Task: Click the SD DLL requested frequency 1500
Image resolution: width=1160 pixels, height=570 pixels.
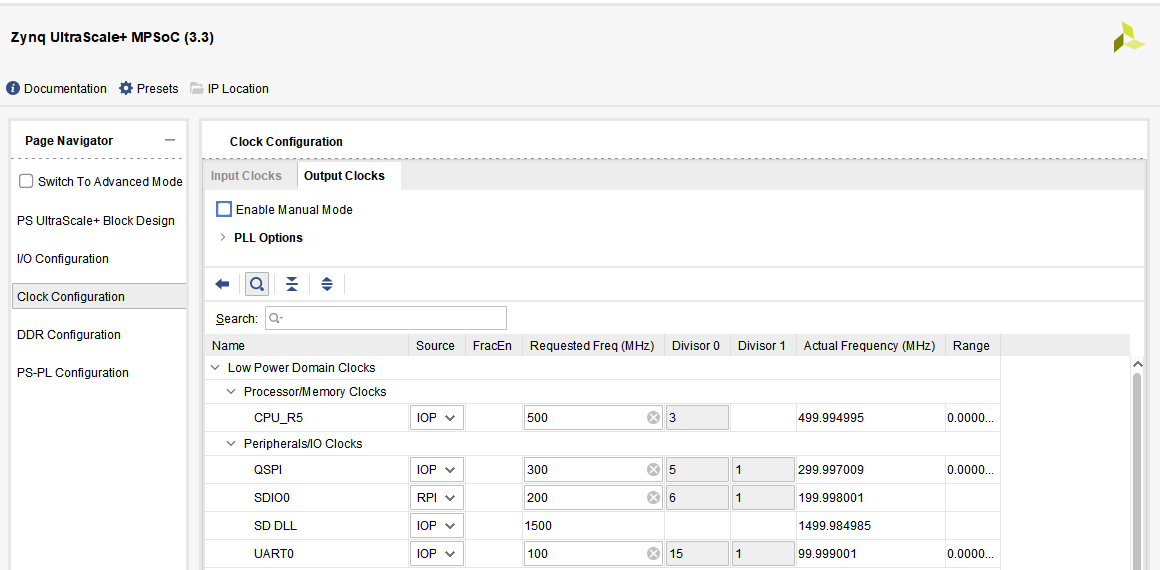Action: 538,526
